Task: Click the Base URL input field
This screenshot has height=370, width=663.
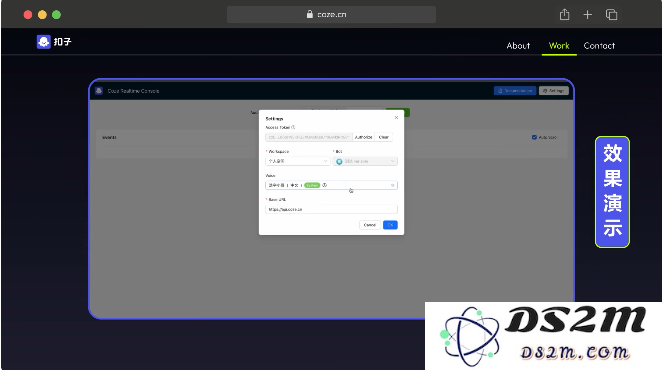Action: pos(332,209)
